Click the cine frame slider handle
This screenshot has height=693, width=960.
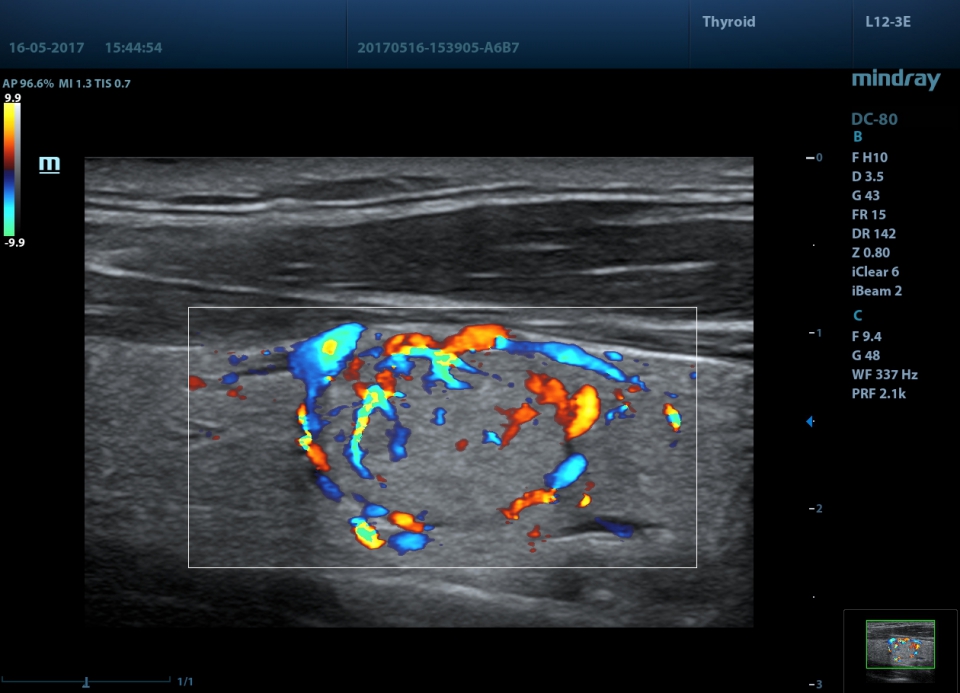tap(86, 681)
